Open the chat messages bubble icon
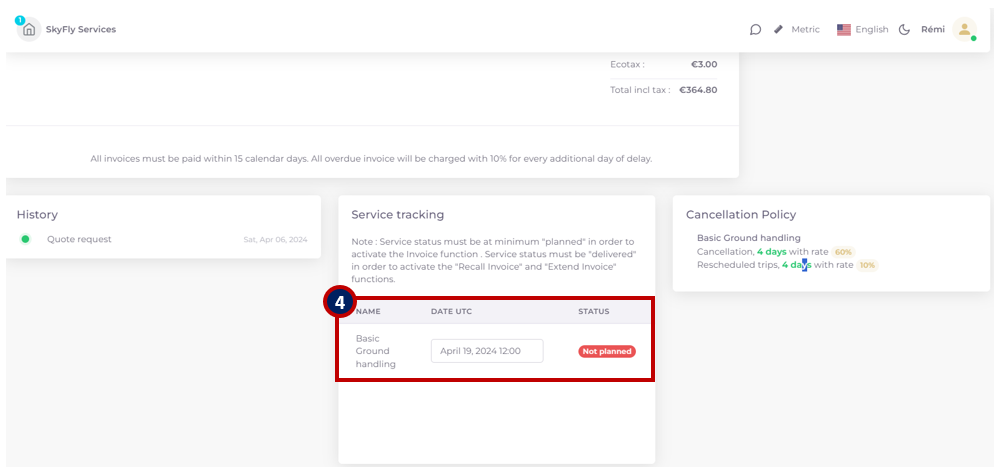Screen dimensions: 997x468 755,29
